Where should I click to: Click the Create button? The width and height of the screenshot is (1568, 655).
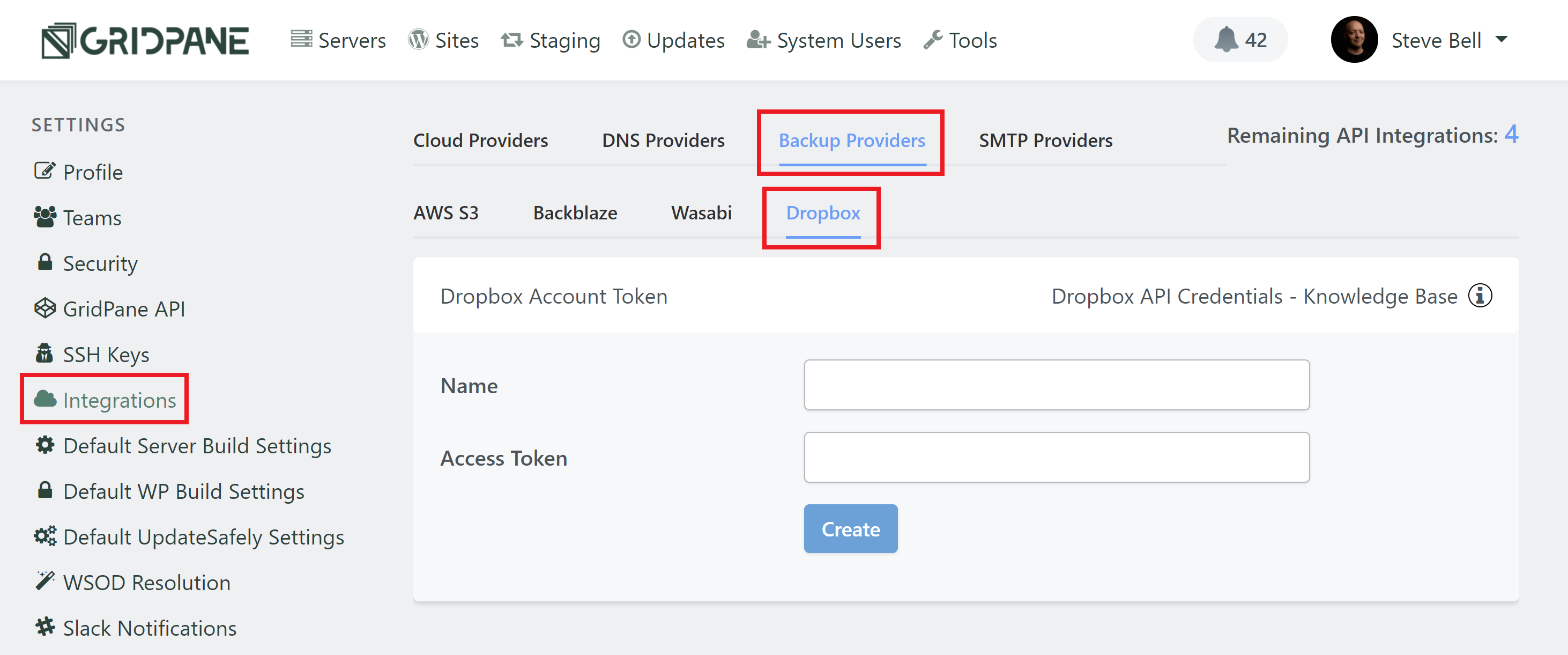tap(850, 529)
